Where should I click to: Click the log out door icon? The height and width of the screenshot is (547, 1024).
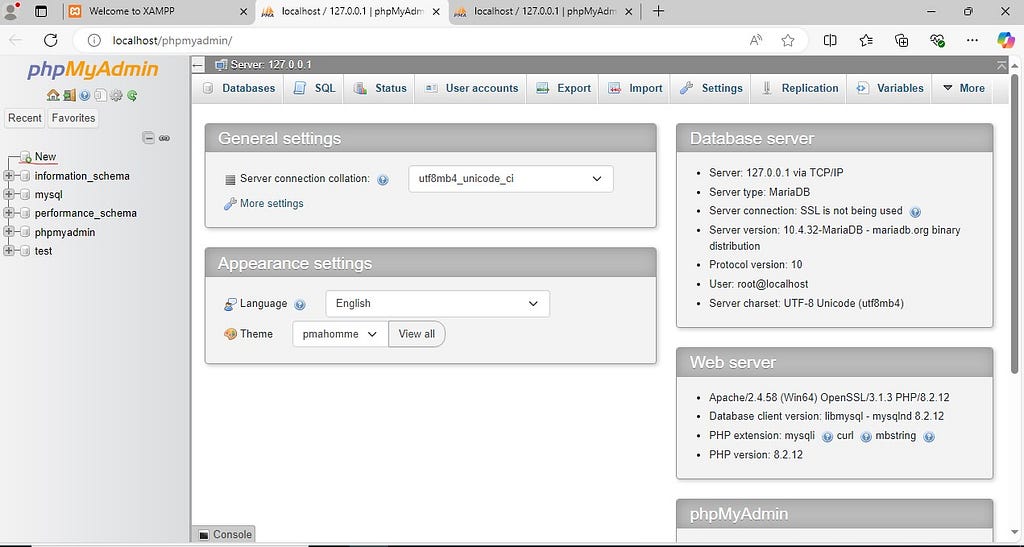click(x=69, y=95)
